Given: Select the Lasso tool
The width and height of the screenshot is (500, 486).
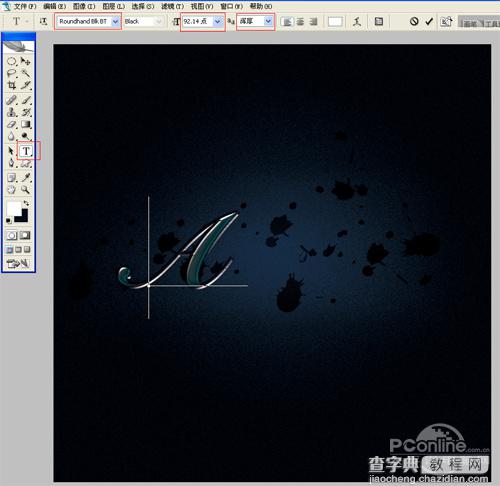Looking at the screenshot, I should click(x=12, y=73).
